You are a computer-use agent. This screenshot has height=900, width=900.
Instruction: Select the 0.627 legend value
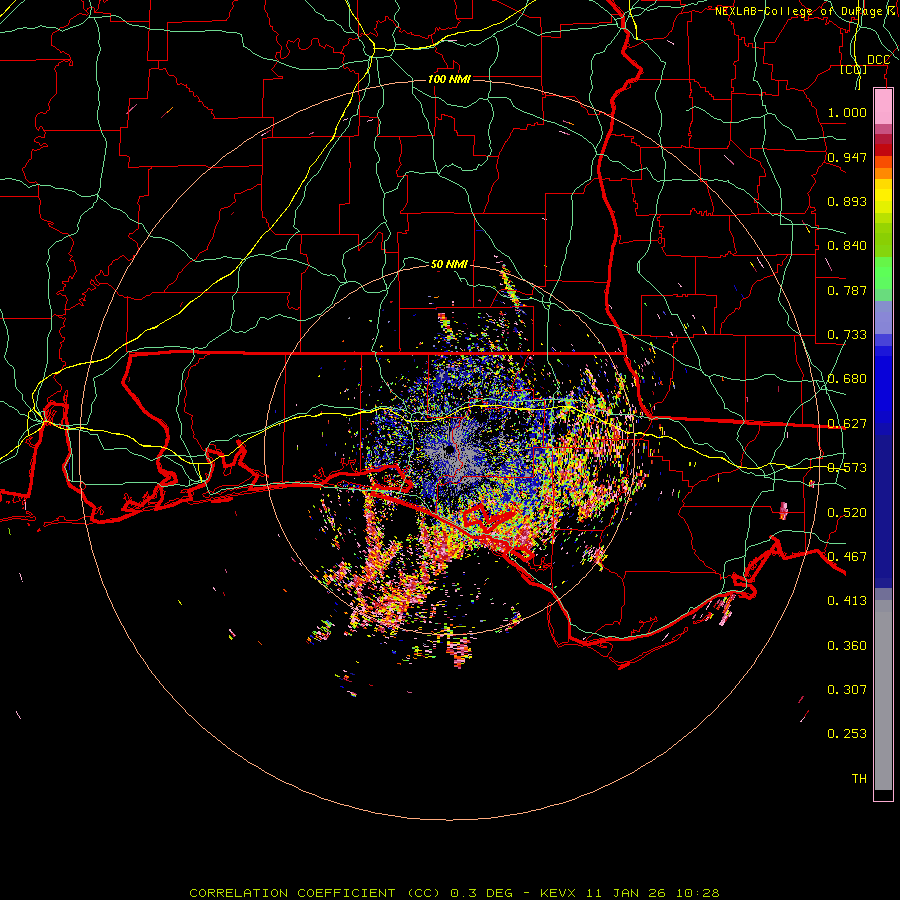pos(847,424)
